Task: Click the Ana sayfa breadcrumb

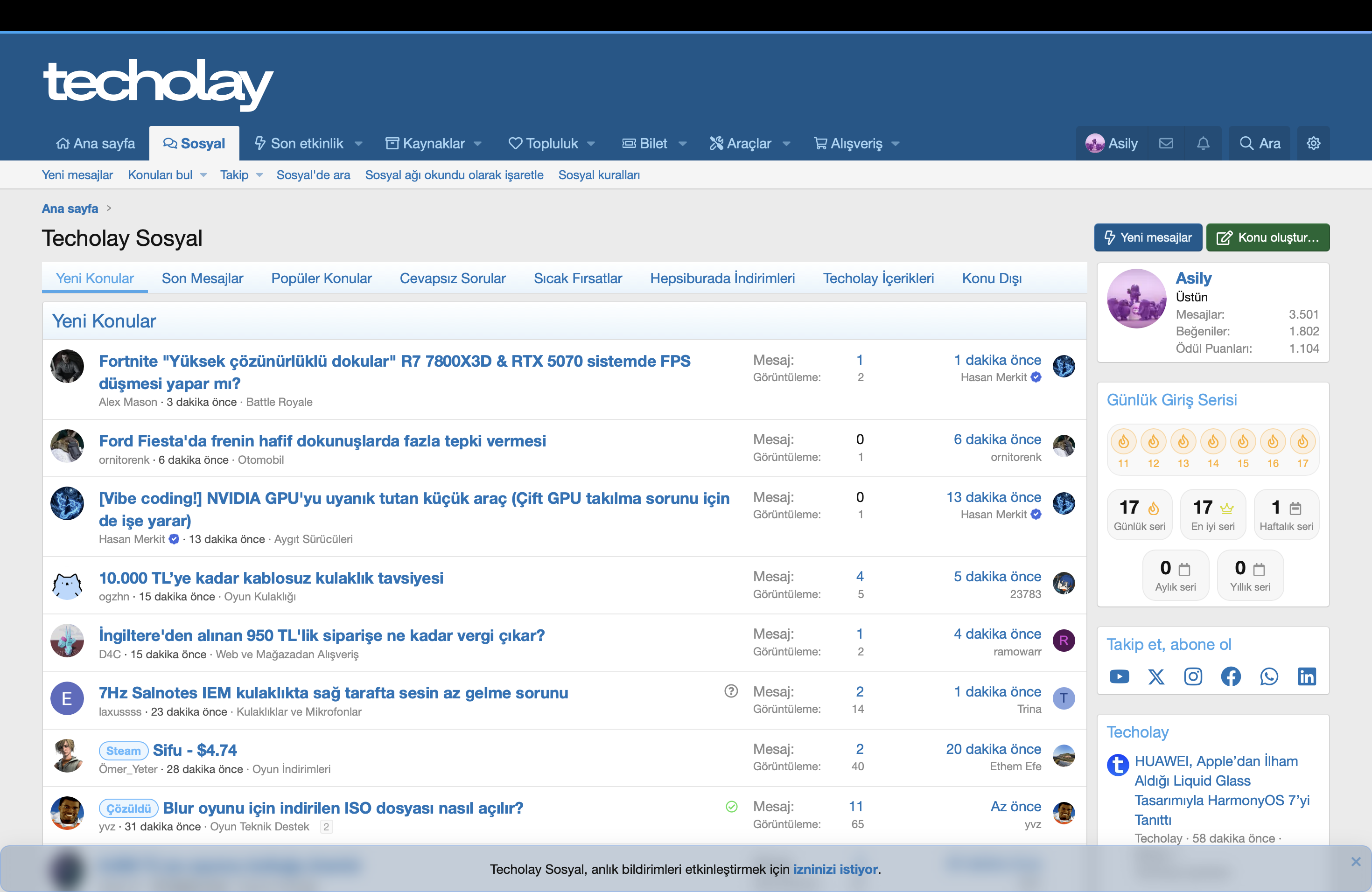Action: click(x=70, y=209)
